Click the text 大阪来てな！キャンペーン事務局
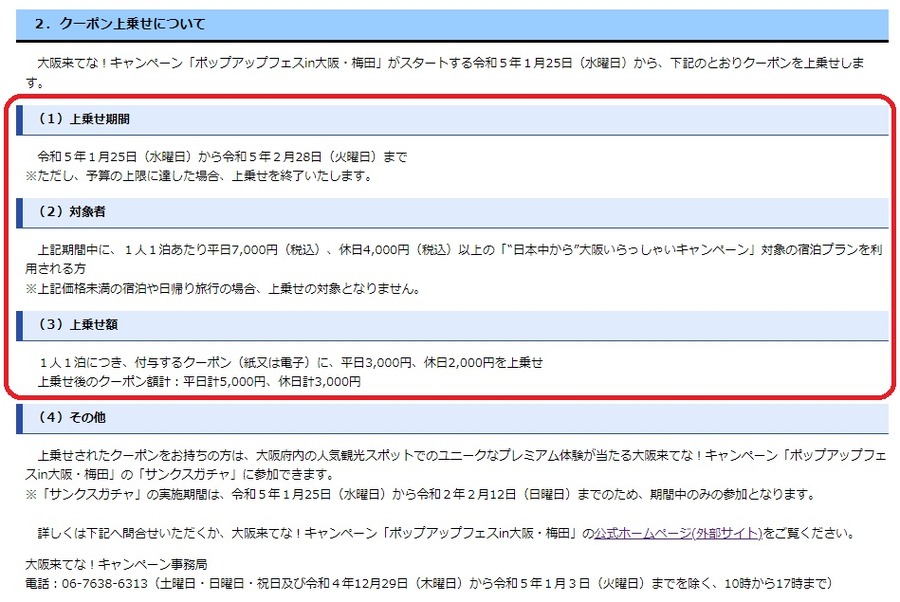 tap(117, 565)
